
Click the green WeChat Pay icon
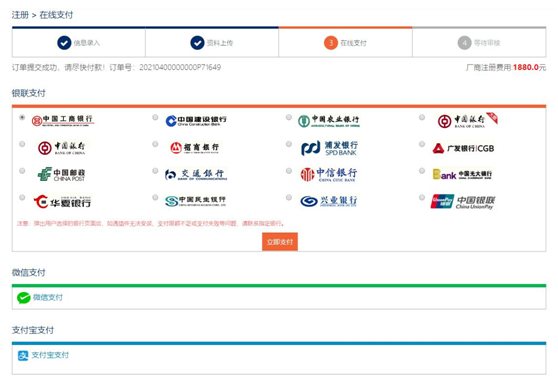(23, 298)
